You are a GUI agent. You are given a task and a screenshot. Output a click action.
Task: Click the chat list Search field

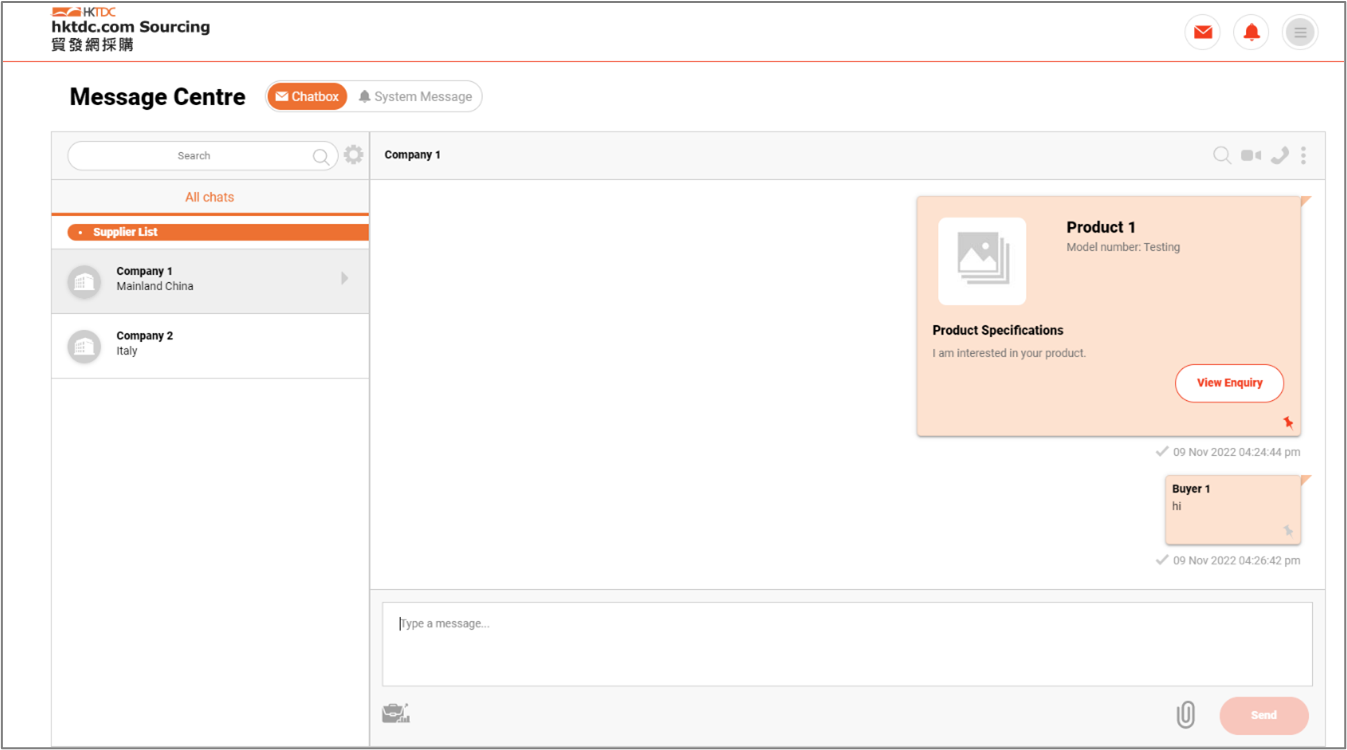click(x=202, y=156)
